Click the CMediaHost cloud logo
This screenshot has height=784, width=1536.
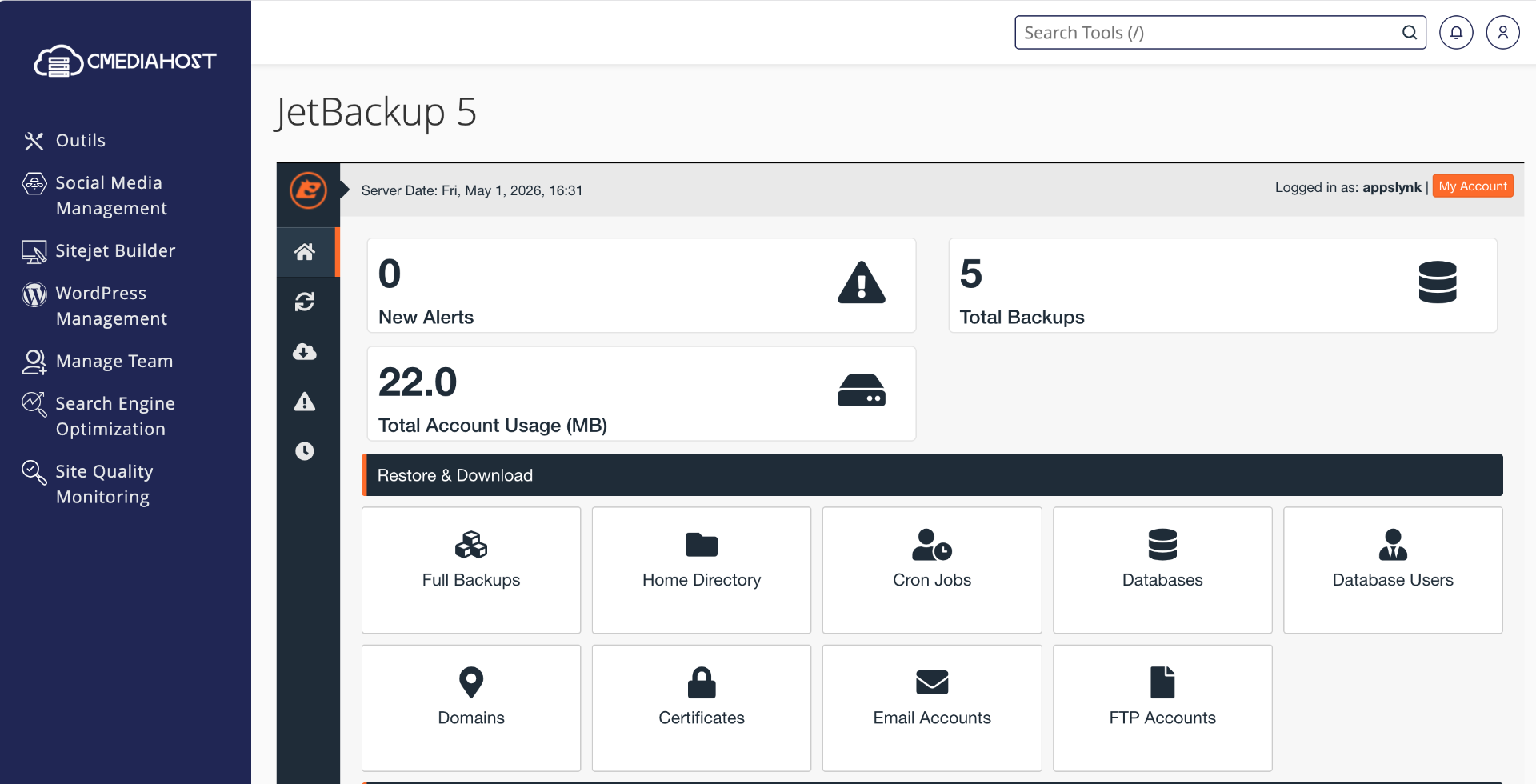click(125, 61)
